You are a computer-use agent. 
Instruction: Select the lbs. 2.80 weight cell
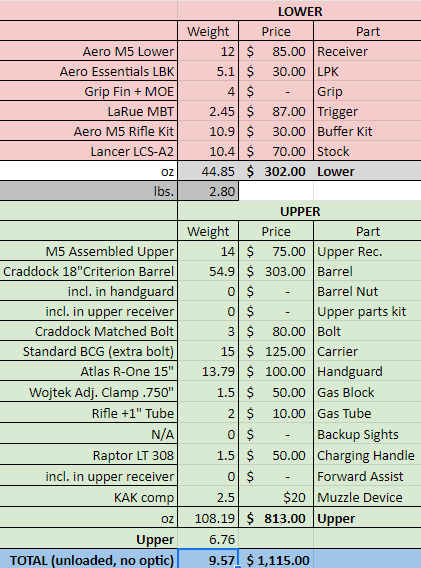[208, 191]
